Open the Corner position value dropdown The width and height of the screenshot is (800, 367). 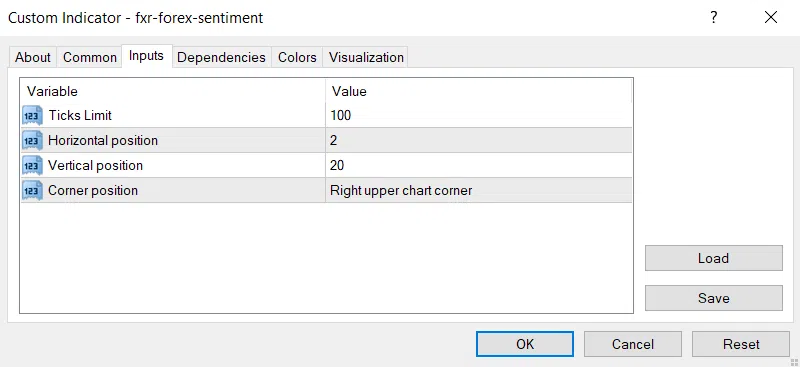(x=479, y=190)
